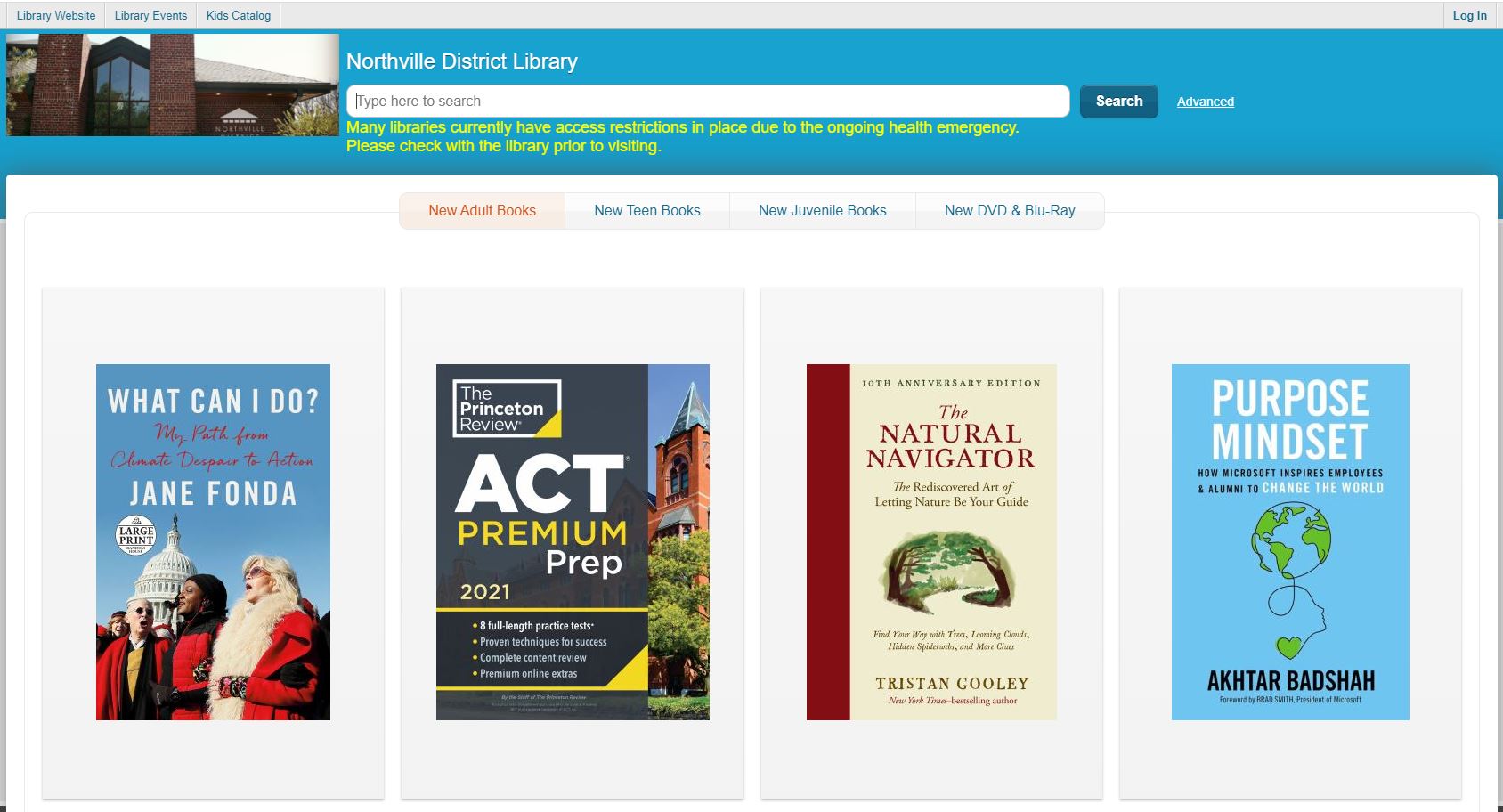Click Log In at top right
The height and width of the screenshot is (812, 1503).
pos(1469,15)
